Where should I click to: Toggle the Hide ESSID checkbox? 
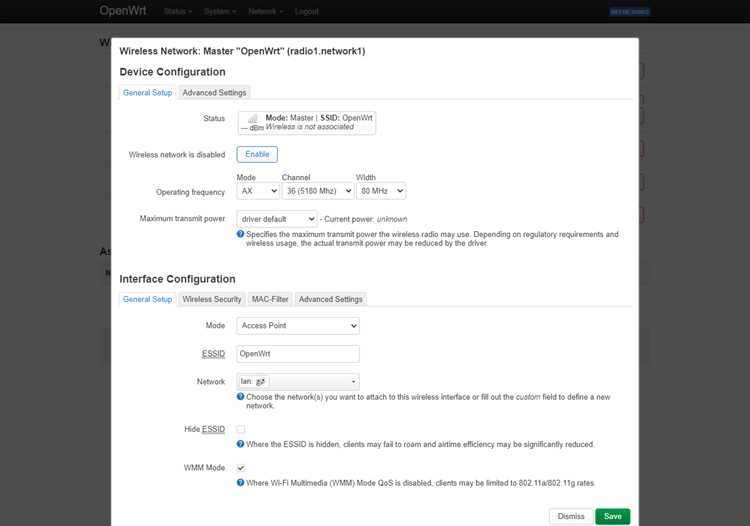(241, 429)
